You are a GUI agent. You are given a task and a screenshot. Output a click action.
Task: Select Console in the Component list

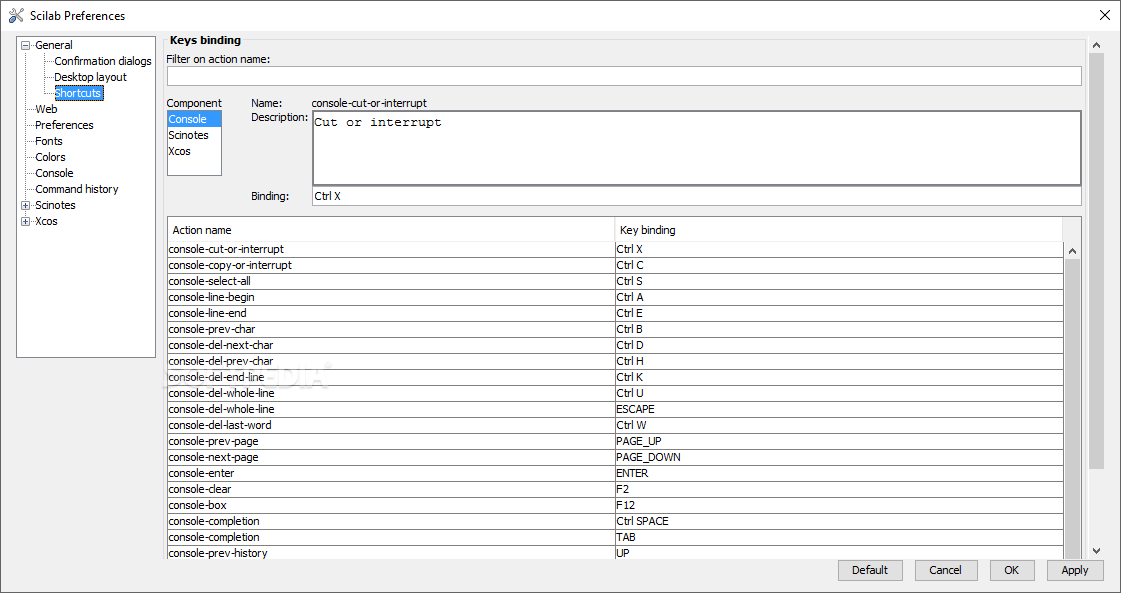pos(194,119)
